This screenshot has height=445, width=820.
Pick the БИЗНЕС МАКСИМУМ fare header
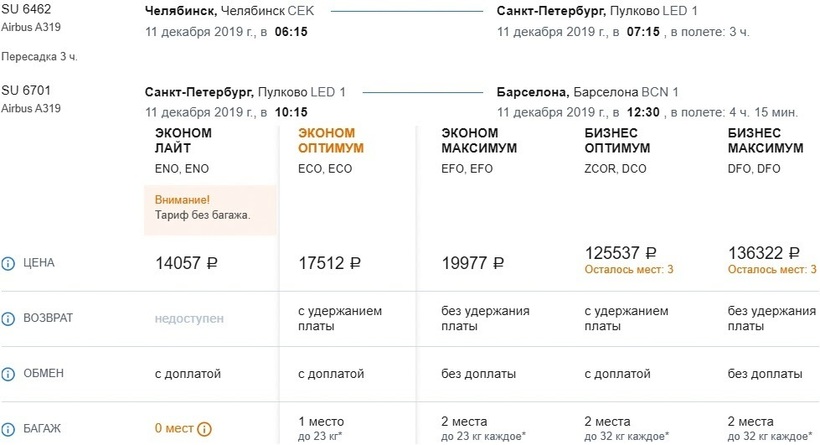coord(766,140)
